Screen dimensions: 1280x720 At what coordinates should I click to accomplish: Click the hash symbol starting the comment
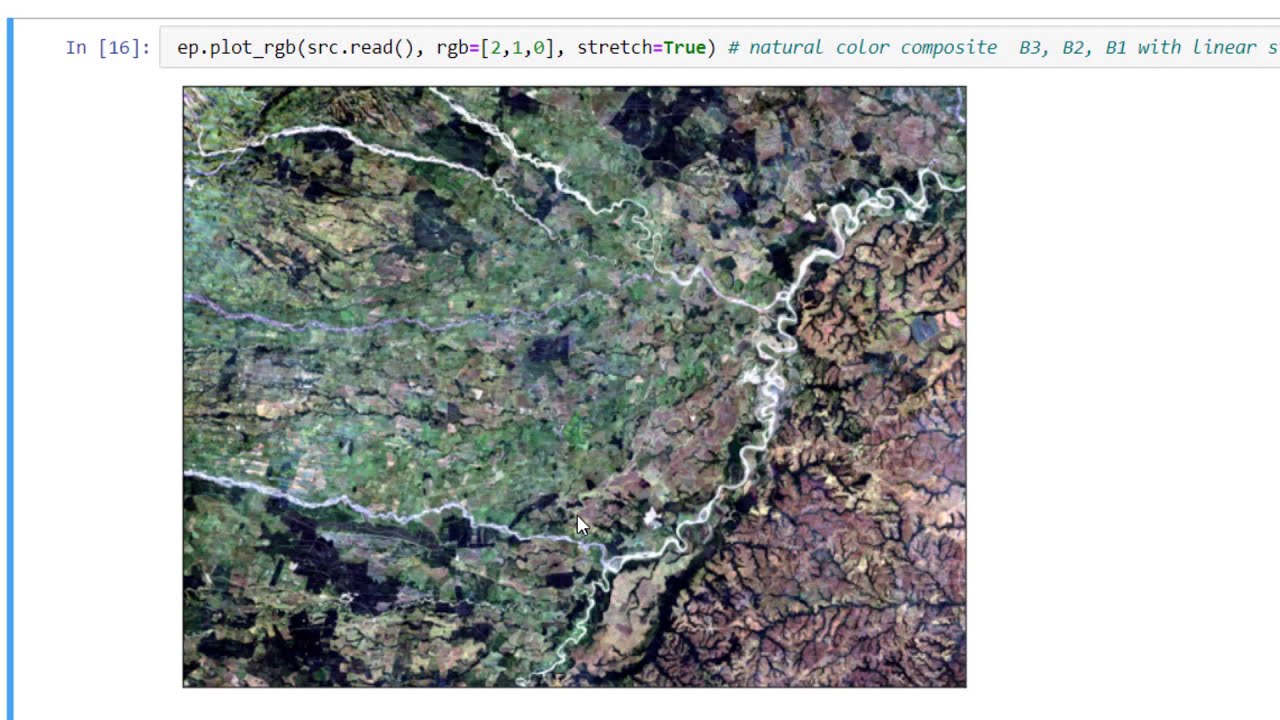[733, 47]
